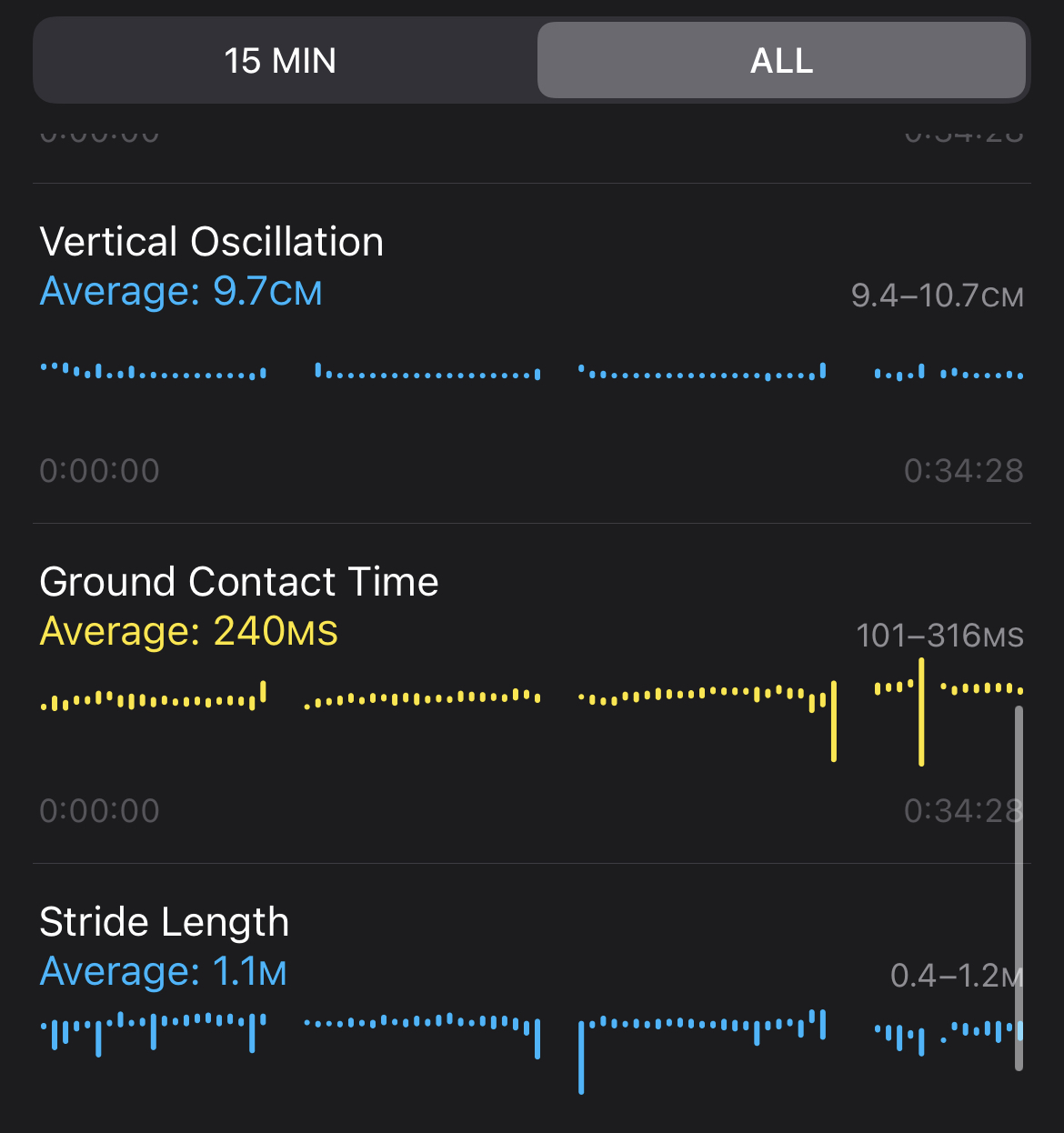Click the Average 9.7cm value
Screen dimensions: 1064x1133
[x=181, y=292]
